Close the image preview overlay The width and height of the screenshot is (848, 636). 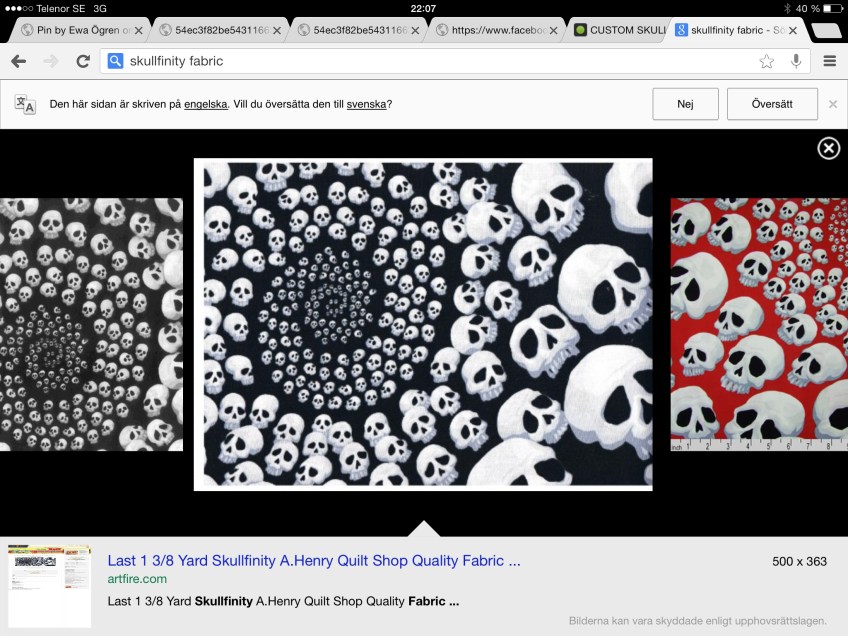[828, 149]
